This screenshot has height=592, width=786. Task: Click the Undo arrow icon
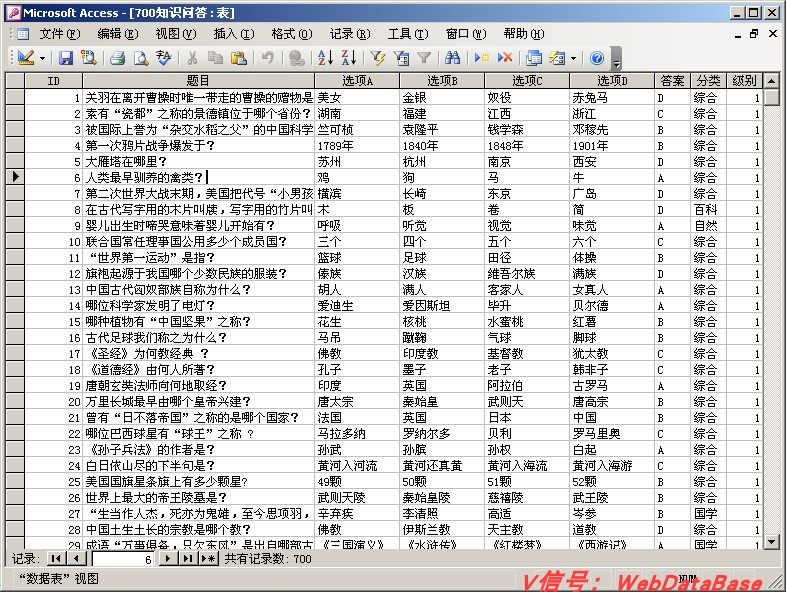[x=268, y=58]
